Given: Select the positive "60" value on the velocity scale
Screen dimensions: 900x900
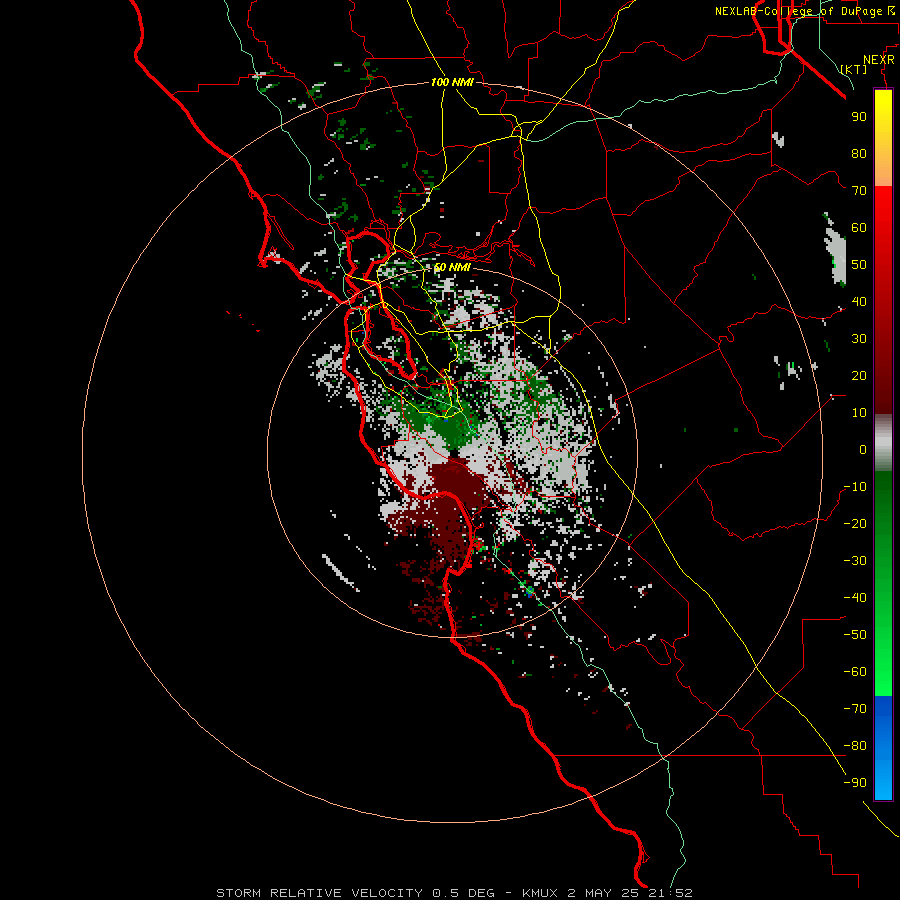Looking at the screenshot, I should [x=859, y=227].
